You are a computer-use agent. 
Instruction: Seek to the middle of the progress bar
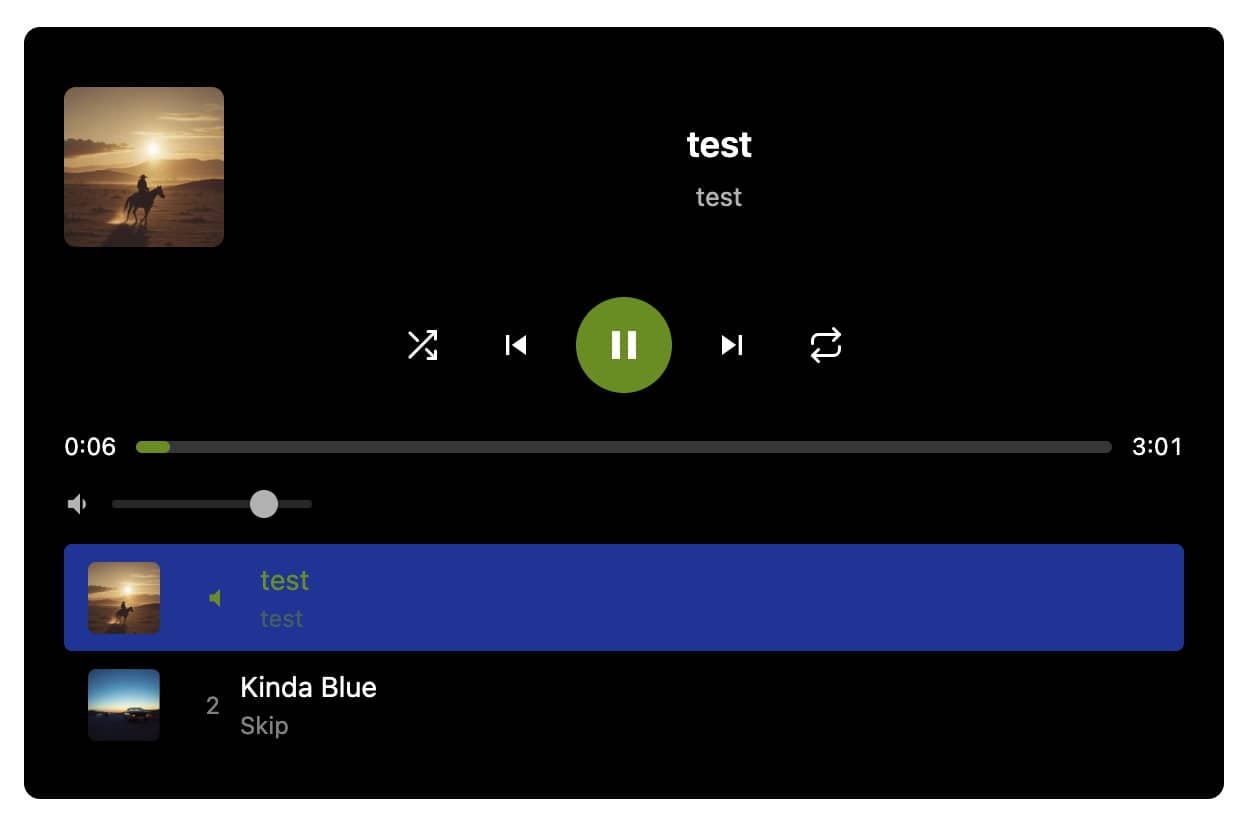(x=624, y=447)
